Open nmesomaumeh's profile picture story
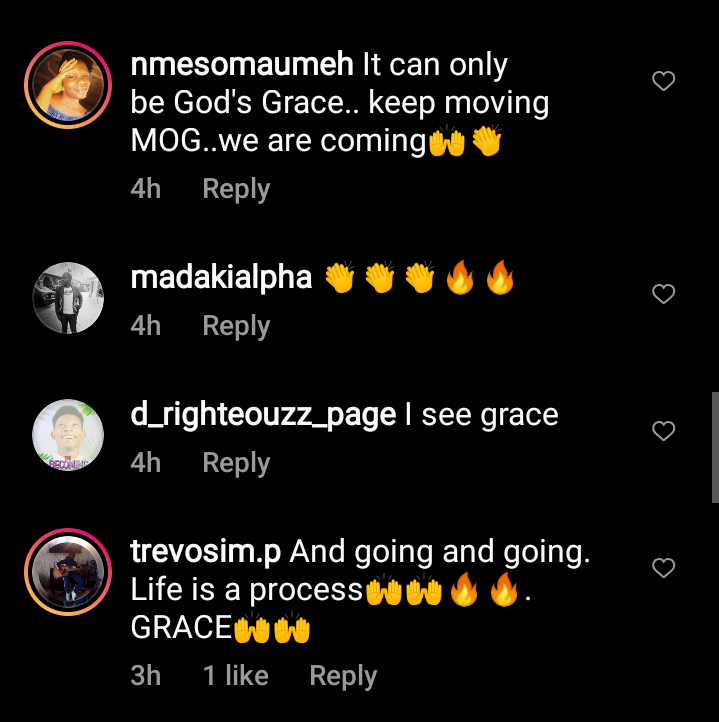Screen dimensions: 719x722 [68, 85]
